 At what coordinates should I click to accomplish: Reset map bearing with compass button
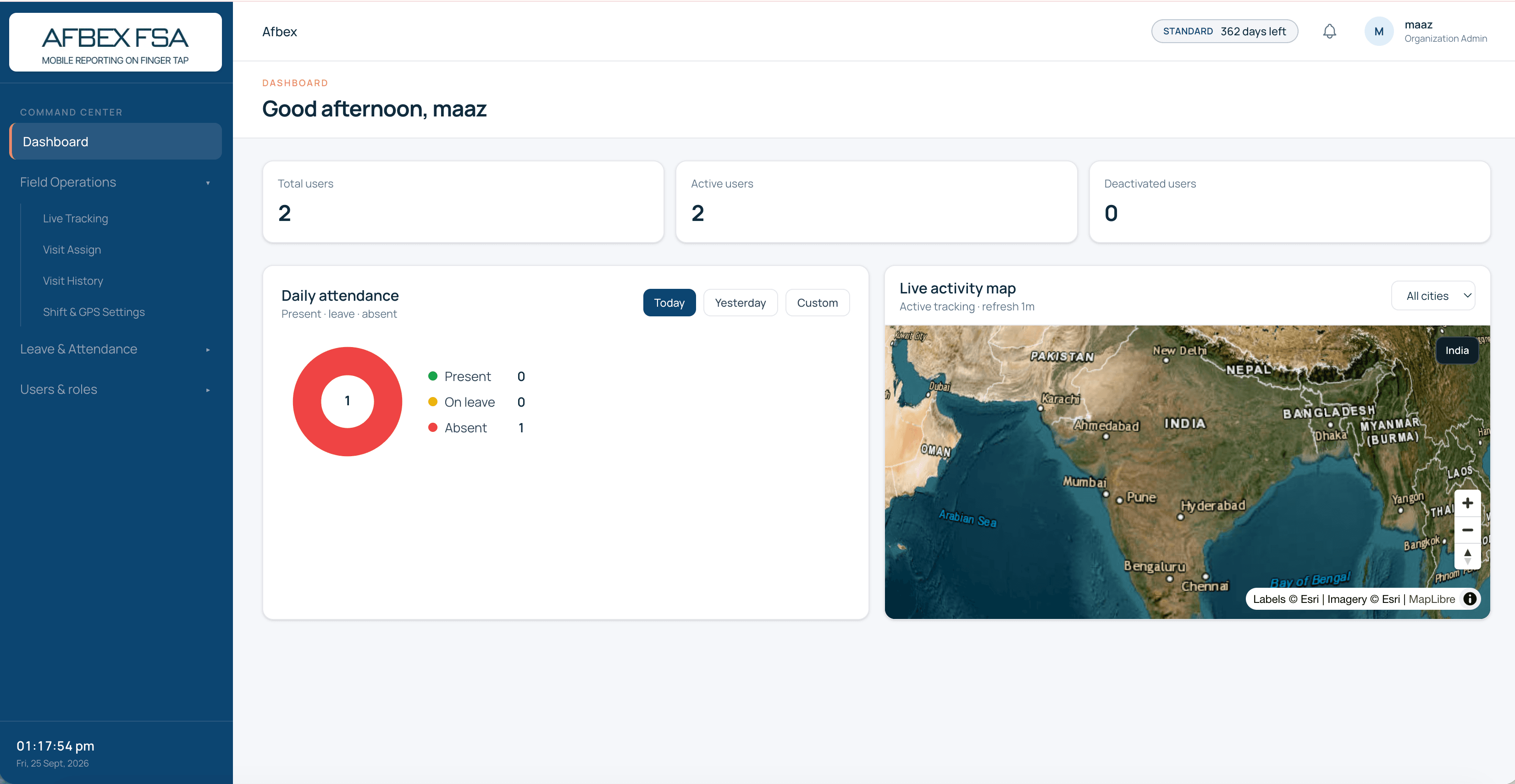pos(1467,556)
